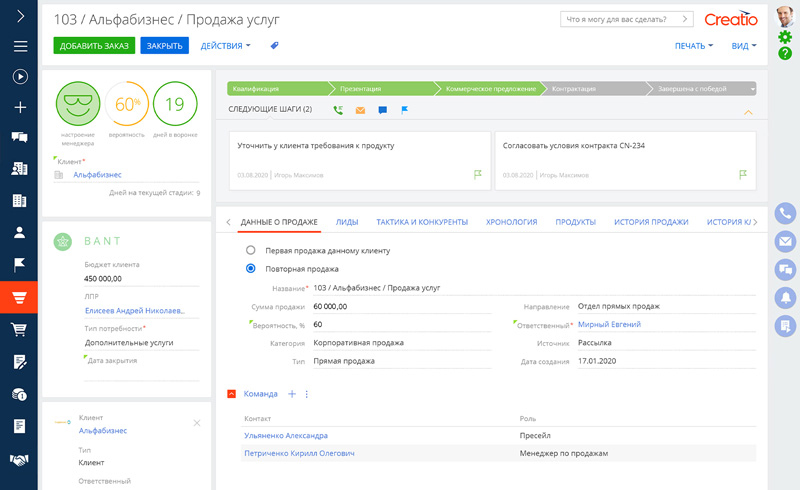Select the Презентация pipeline stage
Viewport: 800px width, 490px height.
click(383, 89)
